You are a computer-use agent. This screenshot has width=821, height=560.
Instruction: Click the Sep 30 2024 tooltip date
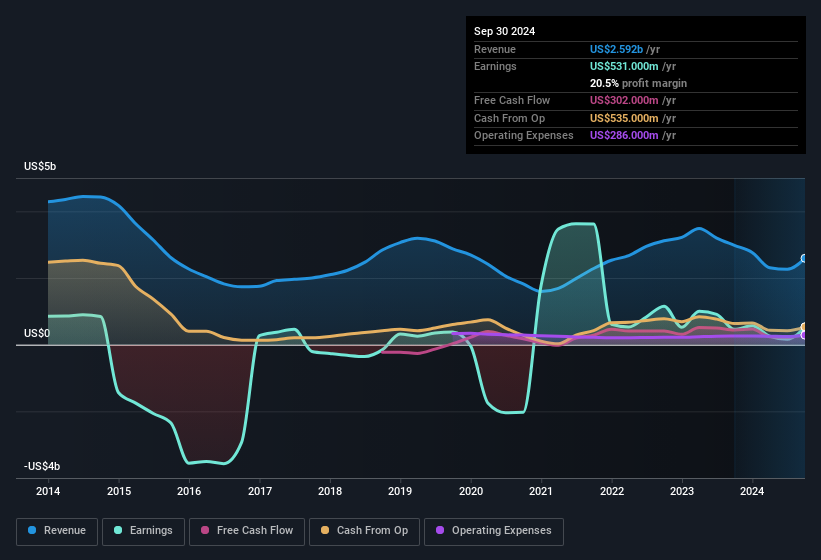(x=505, y=31)
